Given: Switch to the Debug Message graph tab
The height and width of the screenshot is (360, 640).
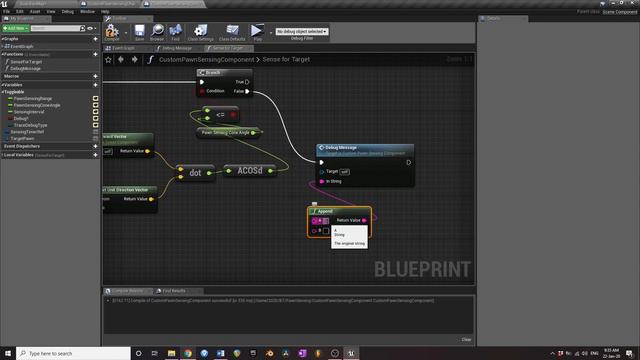Looking at the screenshot, I should (x=178, y=48).
